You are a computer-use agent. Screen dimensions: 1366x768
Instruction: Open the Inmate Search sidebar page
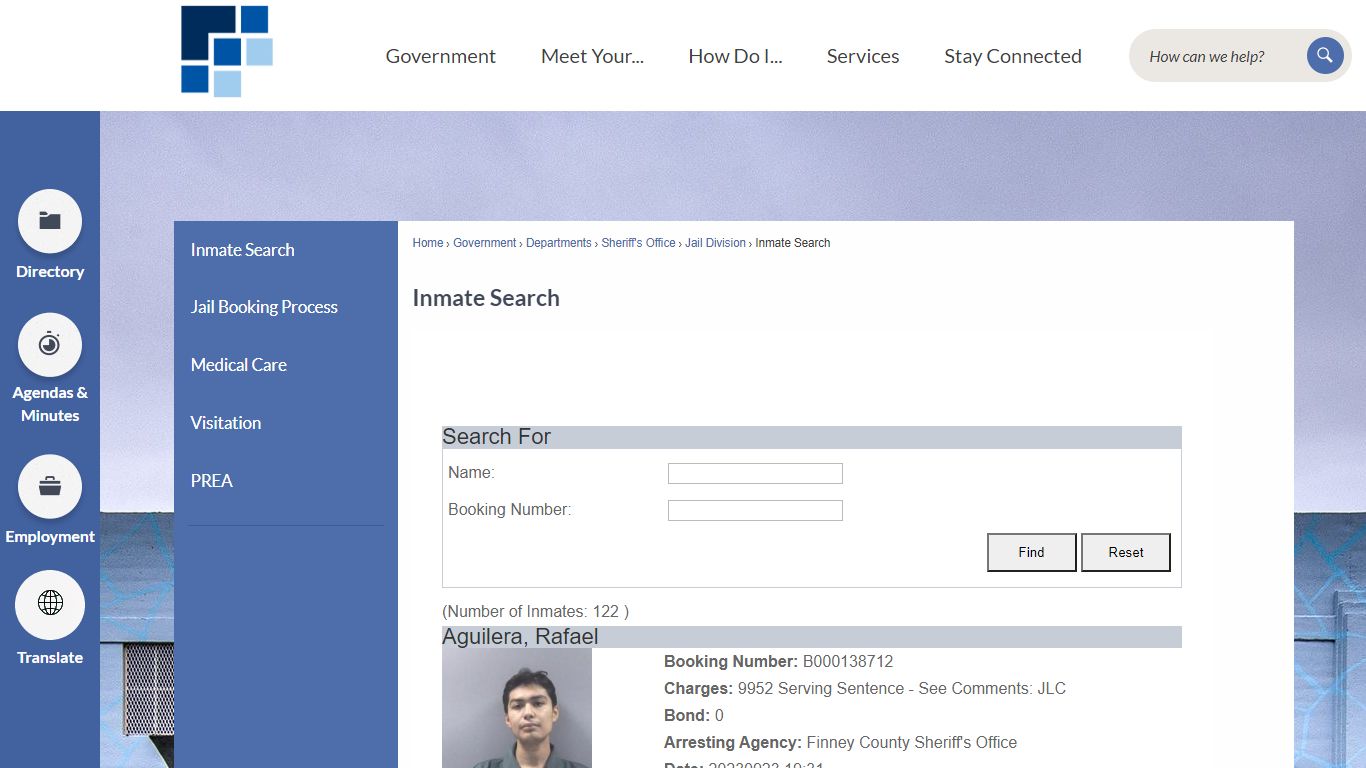tap(242, 249)
